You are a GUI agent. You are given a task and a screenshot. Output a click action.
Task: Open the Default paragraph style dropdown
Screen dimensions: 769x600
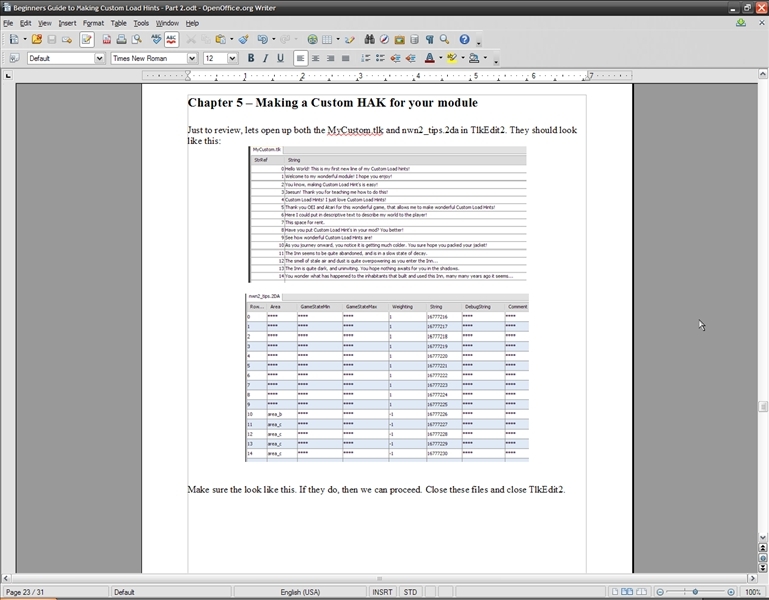(99, 59)
